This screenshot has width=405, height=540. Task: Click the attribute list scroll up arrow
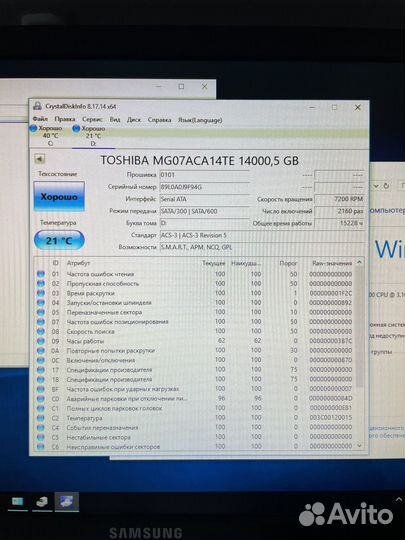click(359, 262)
